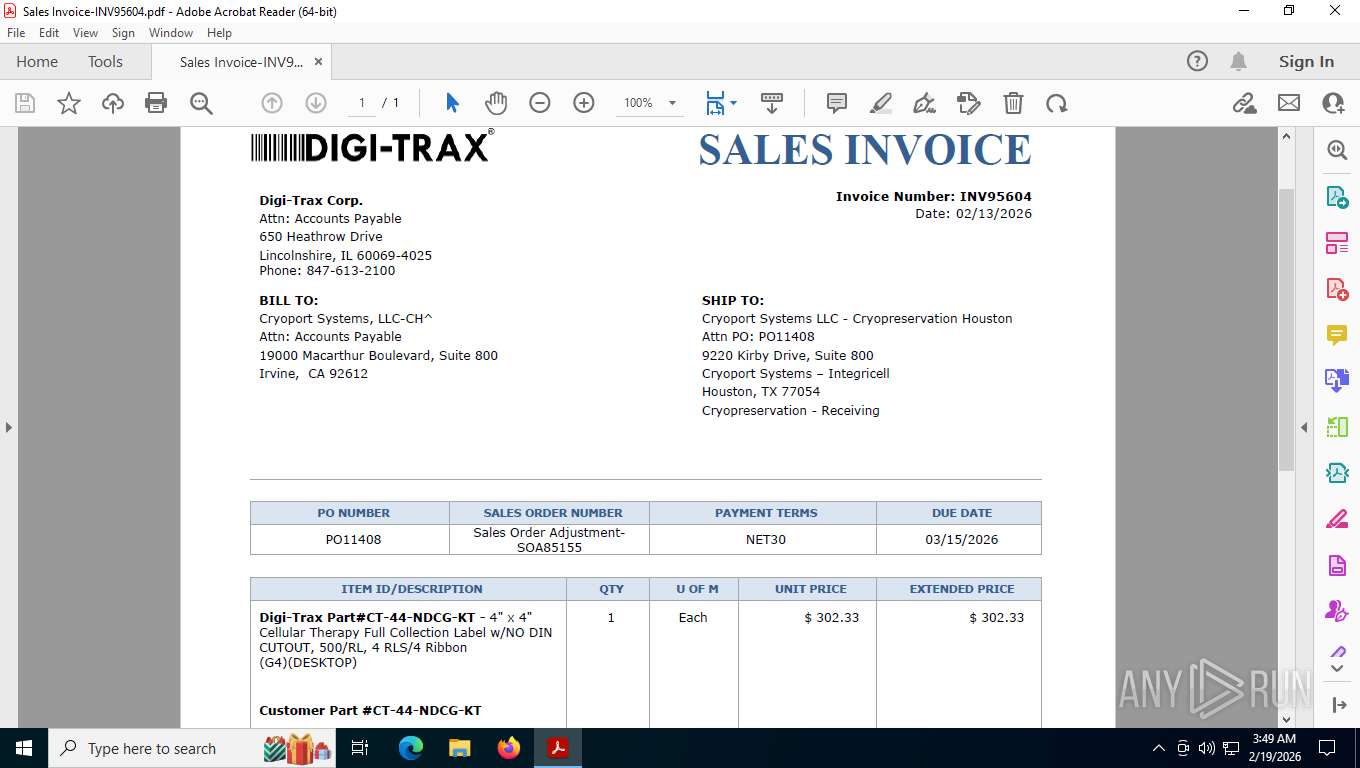Activate the Hand pan tool
The width and height of the screenshot is (1360, 768).
pos(496,103)
